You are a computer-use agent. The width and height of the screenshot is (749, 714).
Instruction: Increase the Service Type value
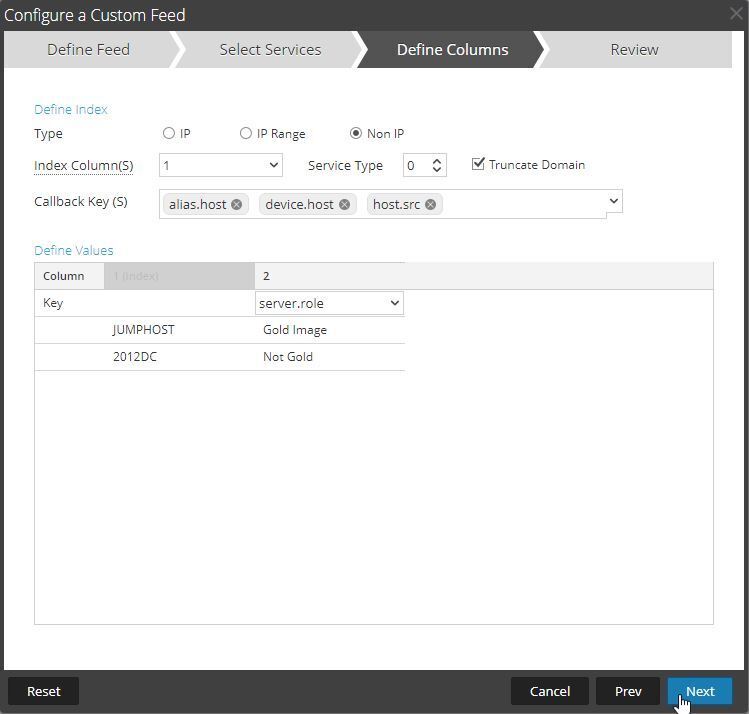437,160
